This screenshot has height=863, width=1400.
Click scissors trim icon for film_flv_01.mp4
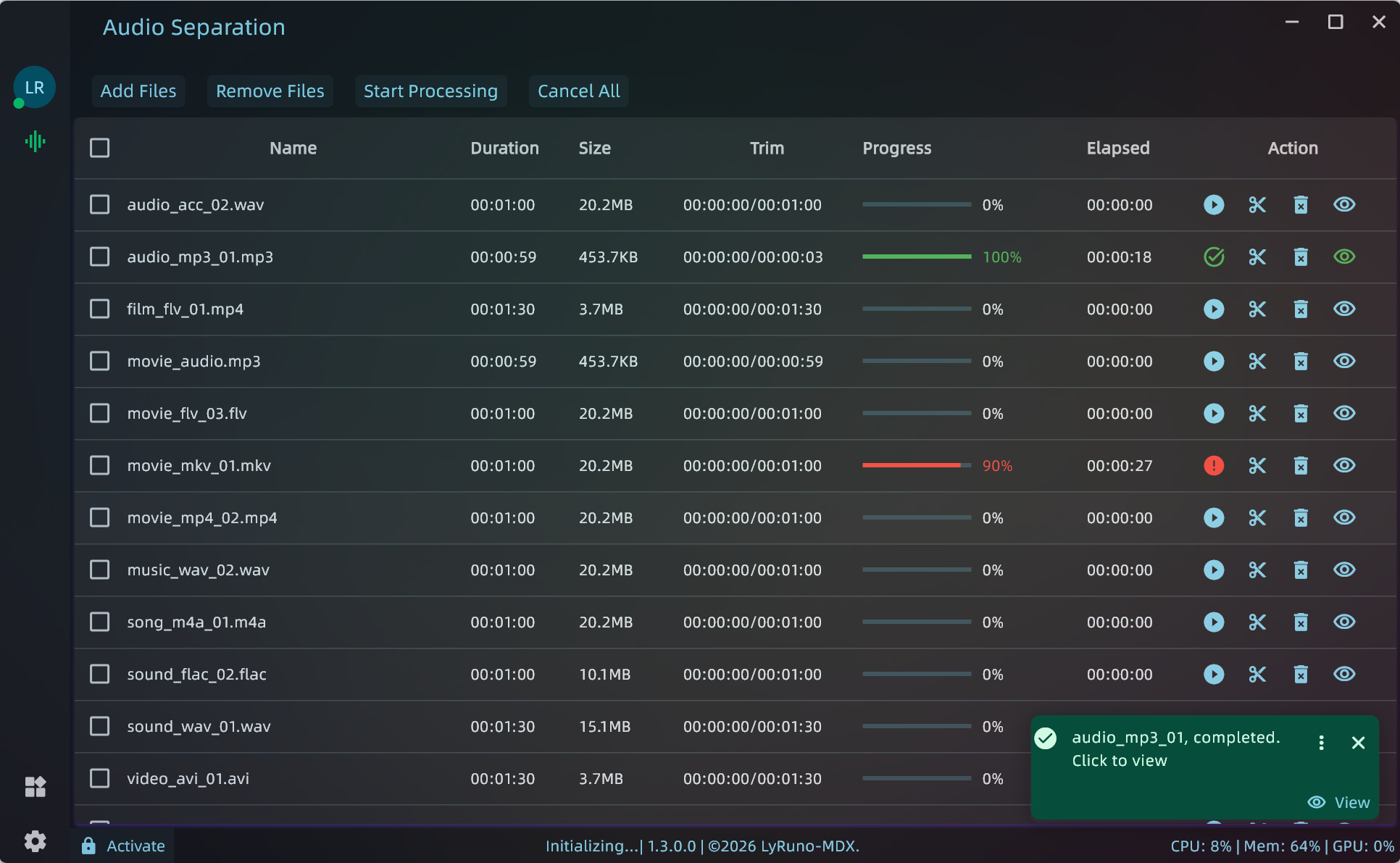coord(1257,309)
